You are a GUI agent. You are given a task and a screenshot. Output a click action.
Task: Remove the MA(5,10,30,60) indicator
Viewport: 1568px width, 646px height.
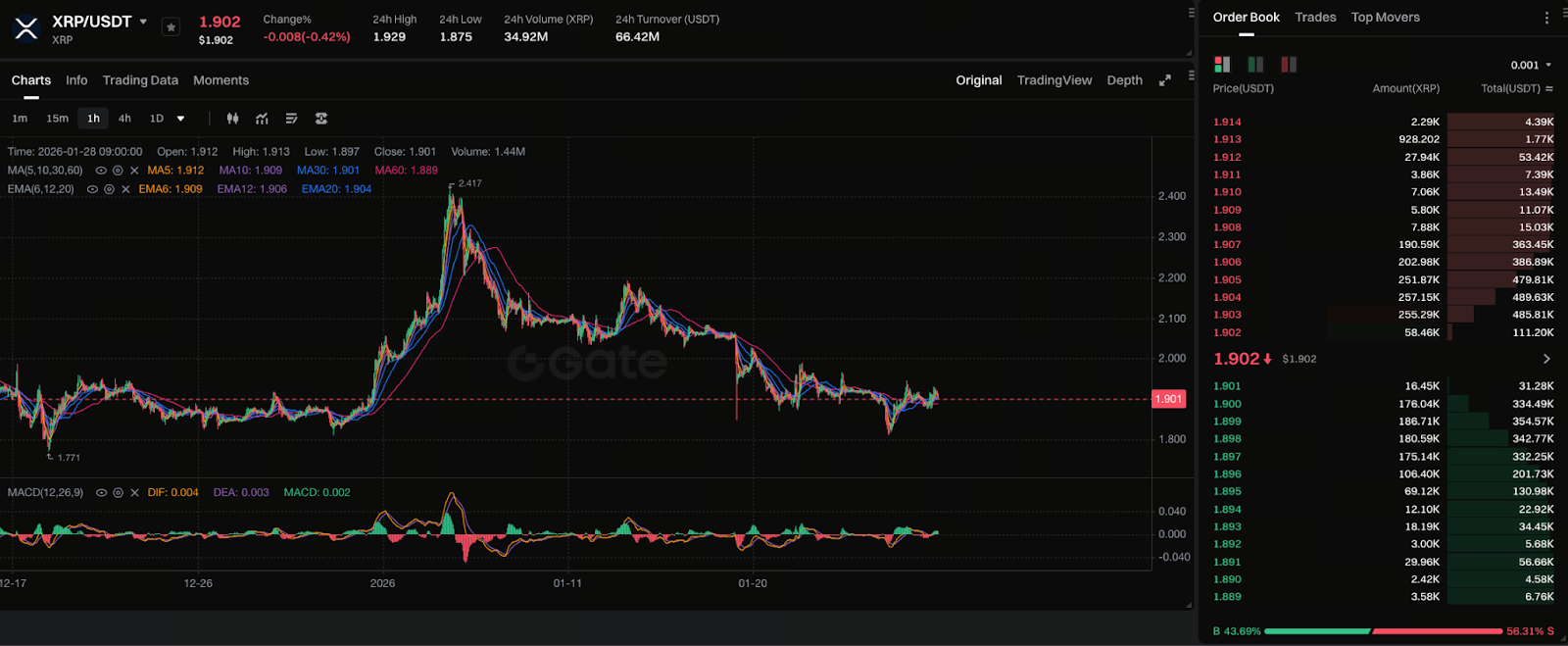[x=134, y=171]
